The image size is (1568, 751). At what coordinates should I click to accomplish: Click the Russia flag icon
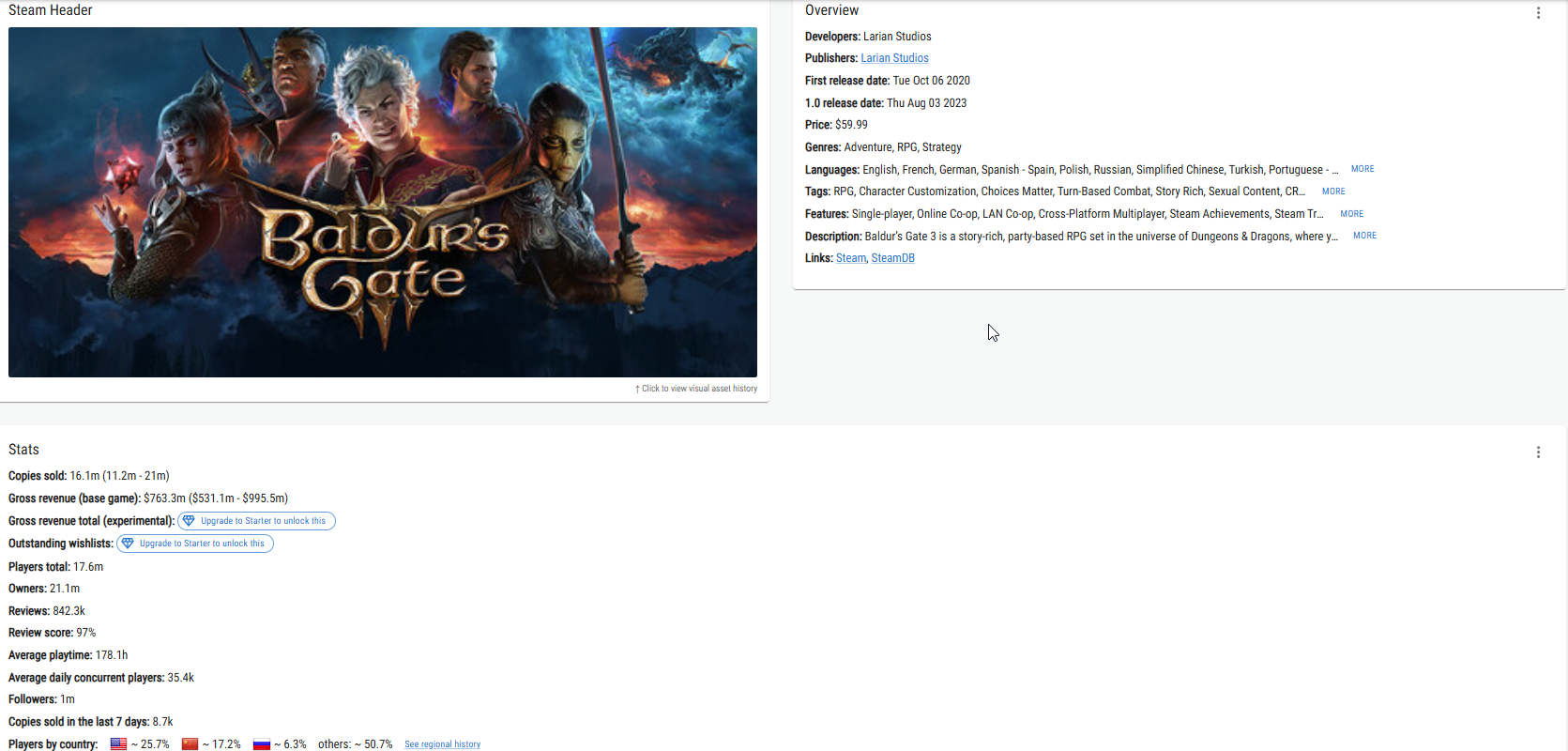coord(262,744)
